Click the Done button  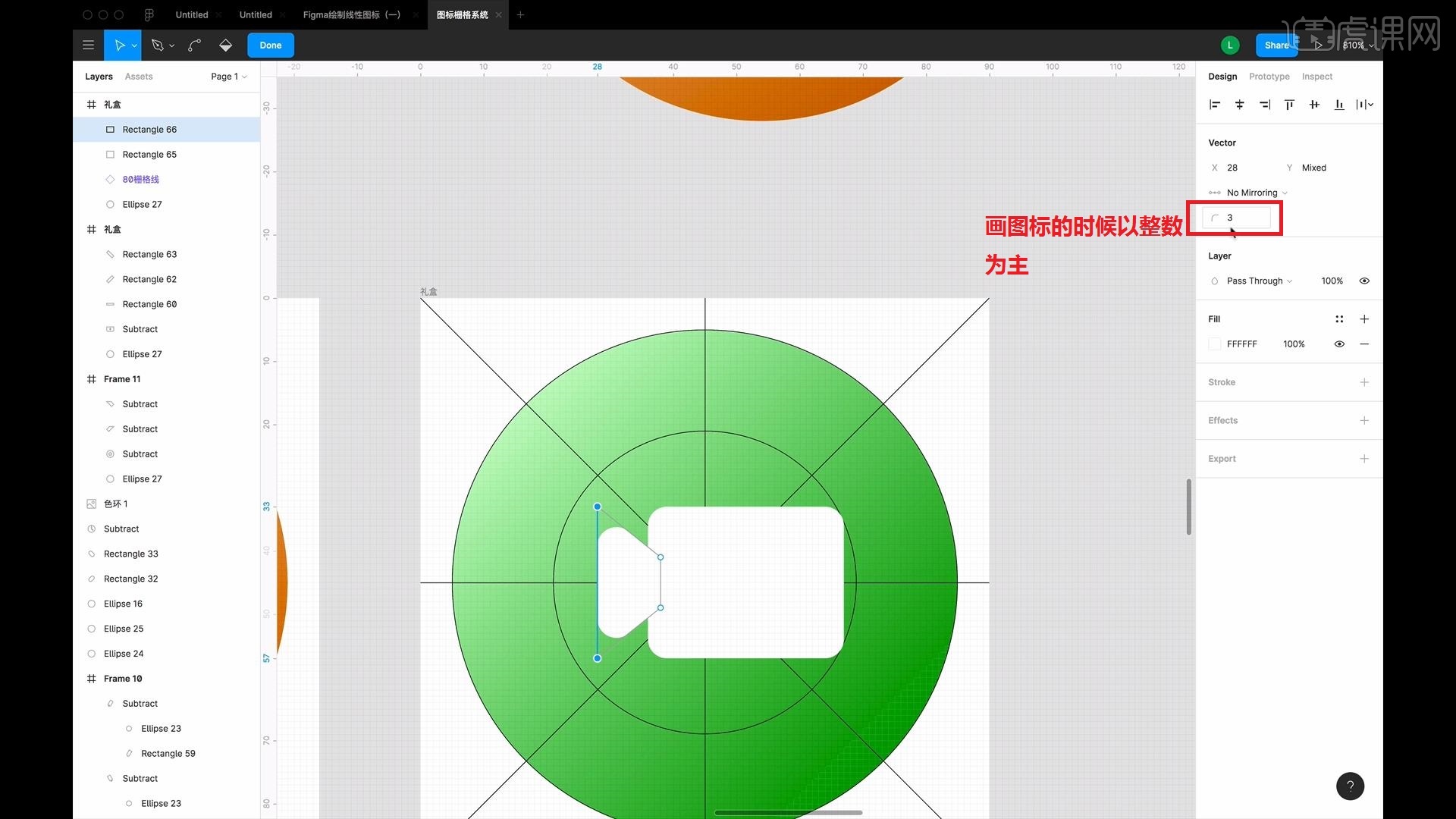pos(271,45)
